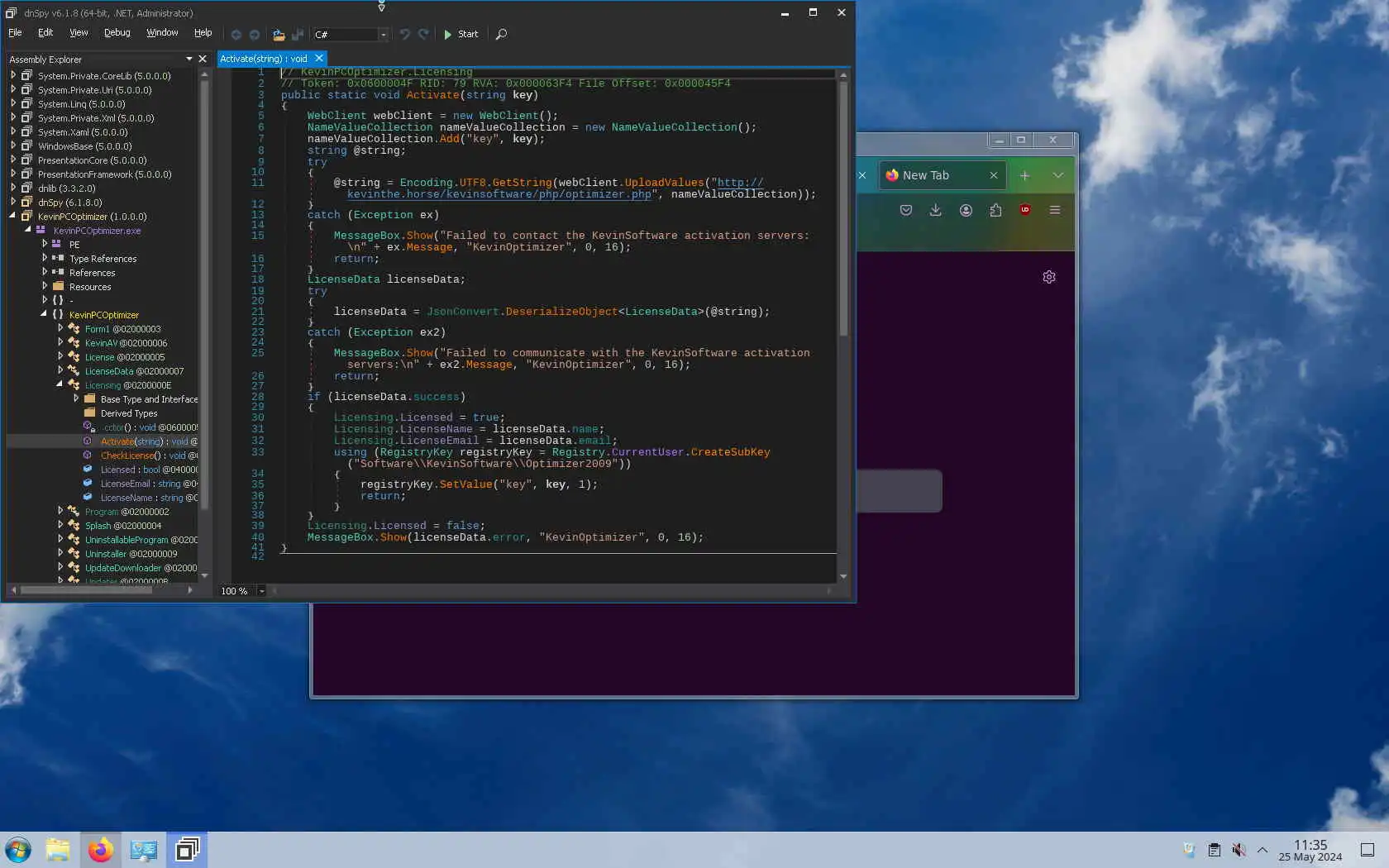Expand the Form1 class node
Screen dimensions: 1389x868
coord(60,329)
